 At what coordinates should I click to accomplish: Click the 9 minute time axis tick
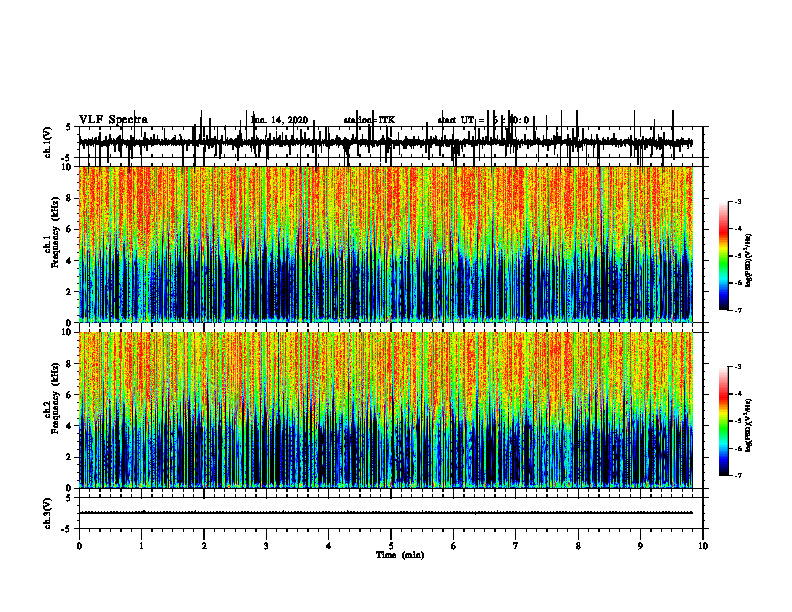click(x=640, y=546)
